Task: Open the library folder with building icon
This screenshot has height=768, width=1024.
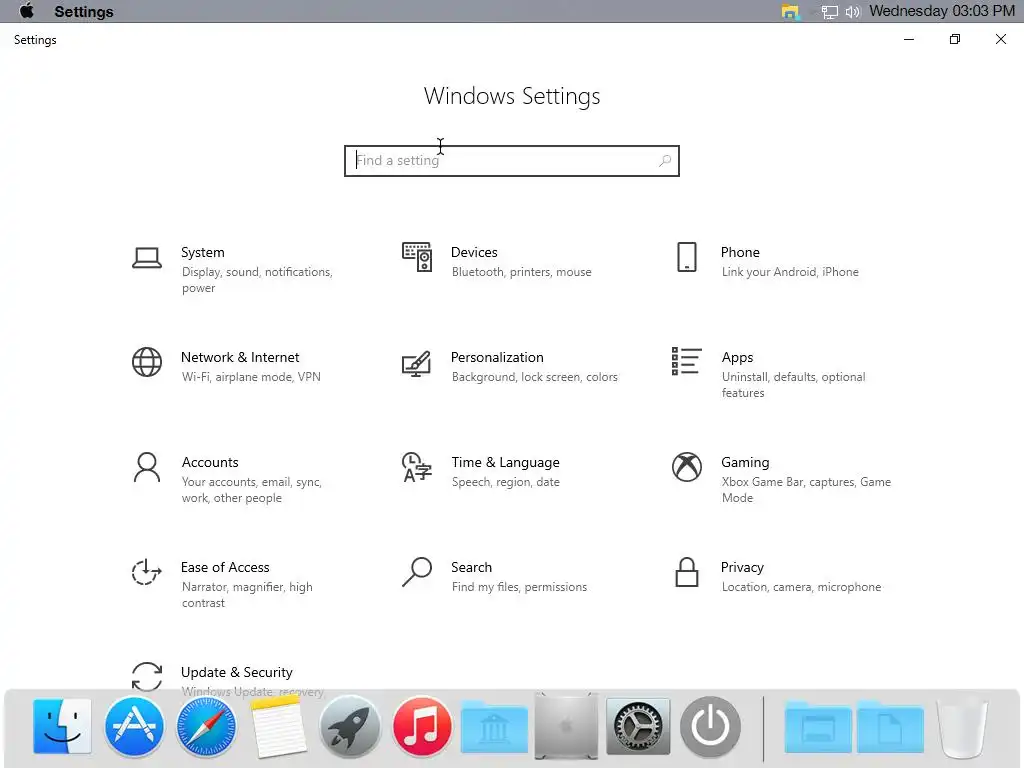Action: click(x=494, y=727)
